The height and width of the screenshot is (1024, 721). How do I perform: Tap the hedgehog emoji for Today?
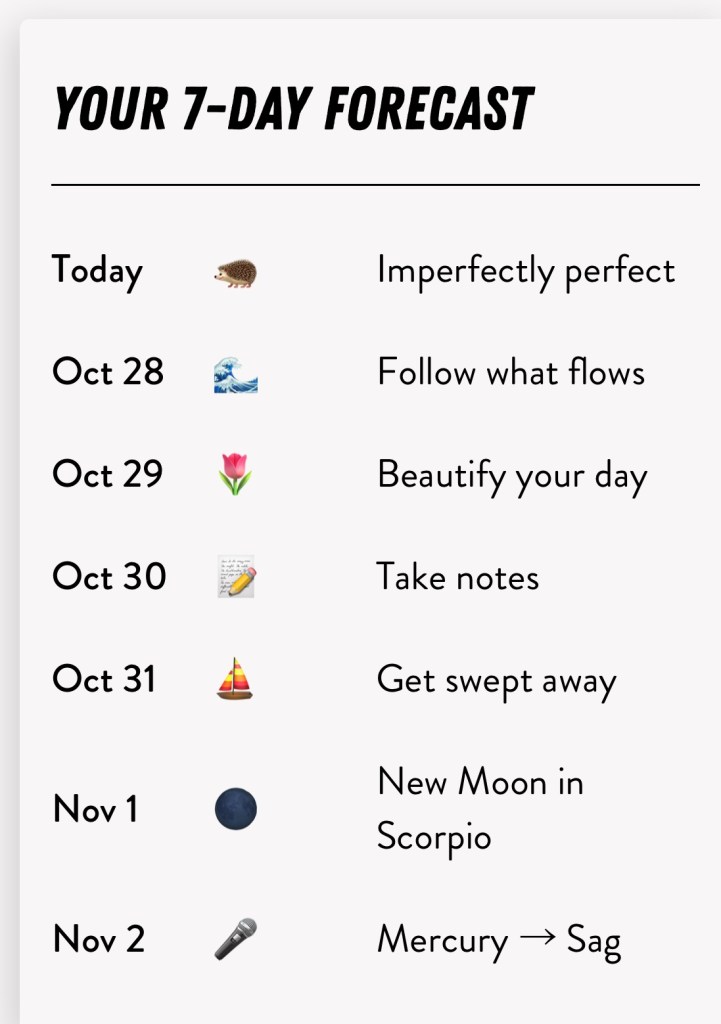tap(236, 272)
